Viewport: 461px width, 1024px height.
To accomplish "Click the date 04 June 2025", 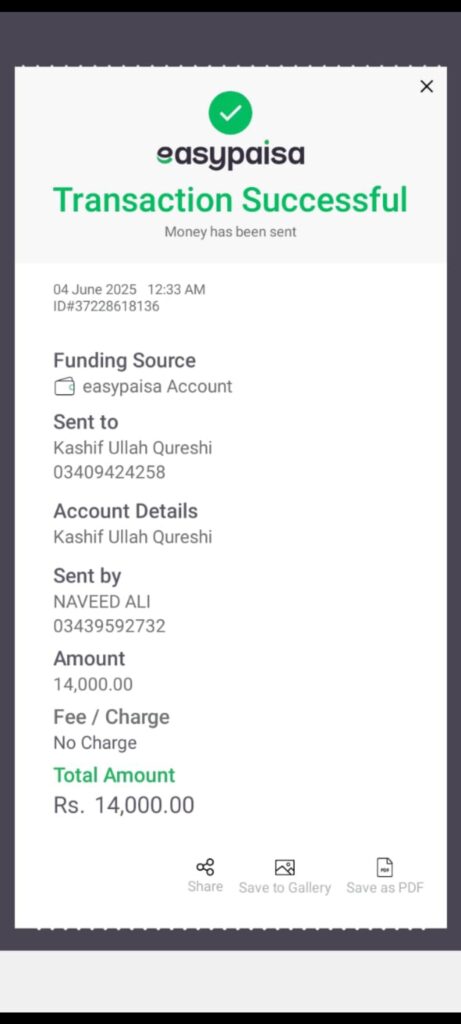I will tap(95, 289).
